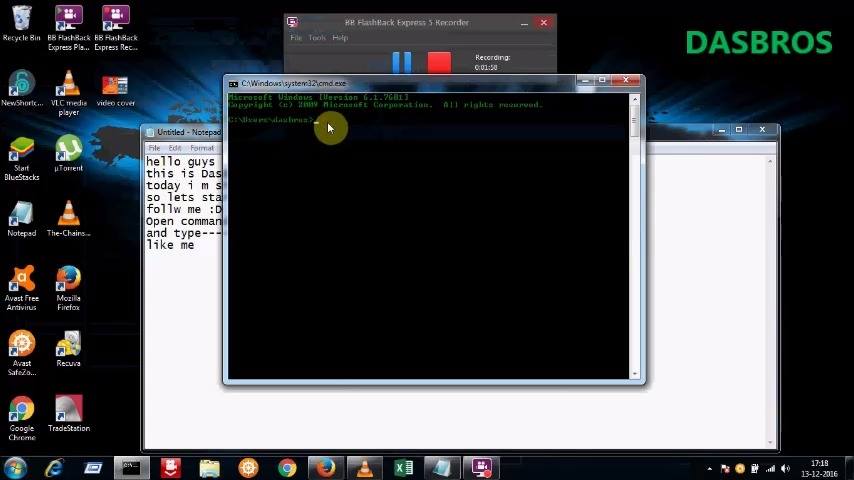854x480 pixels.
Task: Open the NewShortcut desktop icon
Action: pos(22,88)
